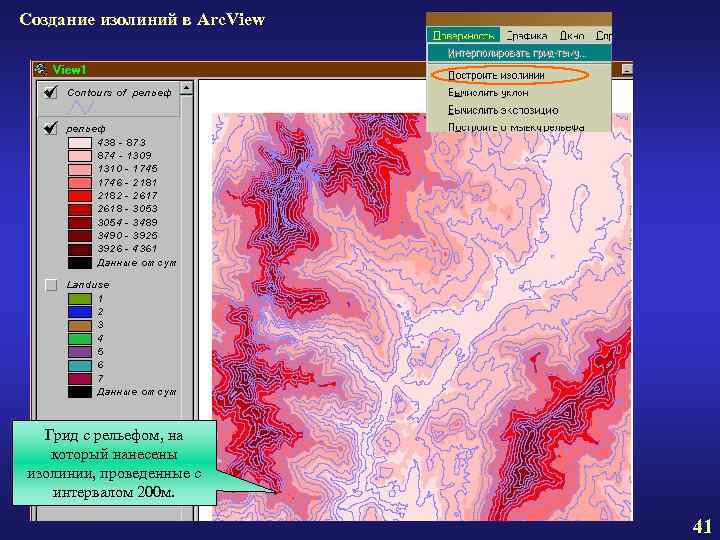The image size is (720, 540).
Task: Click the 3054 - 3489 color swatch
Action: (80, 223)
